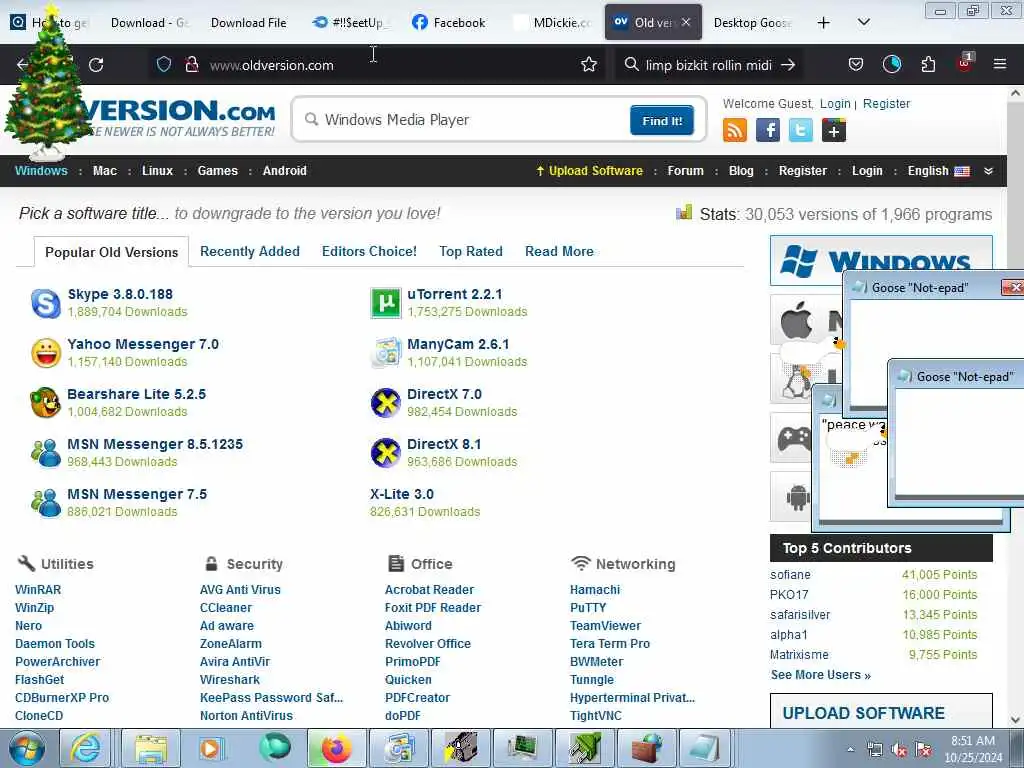The height and width of the screenshot is (768, 1024).
Task: Open Windows Explorer folder on taskbar
Action: [151, 748]
